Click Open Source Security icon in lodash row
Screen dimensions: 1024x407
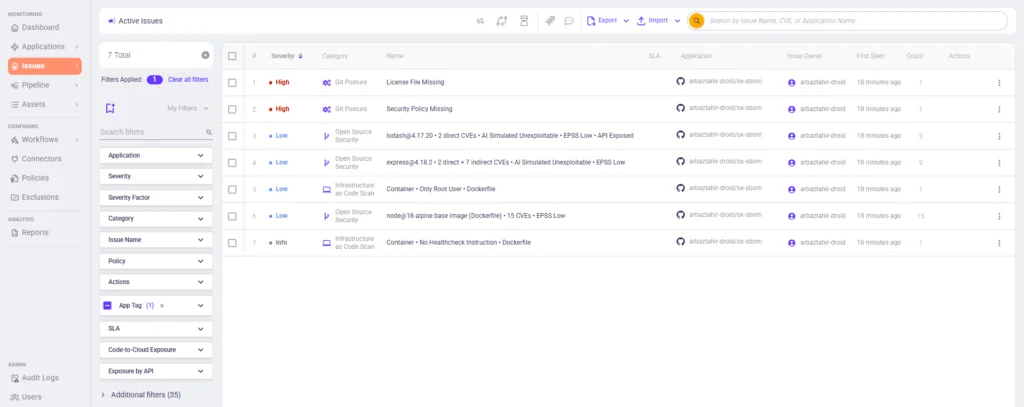point(327,136)
